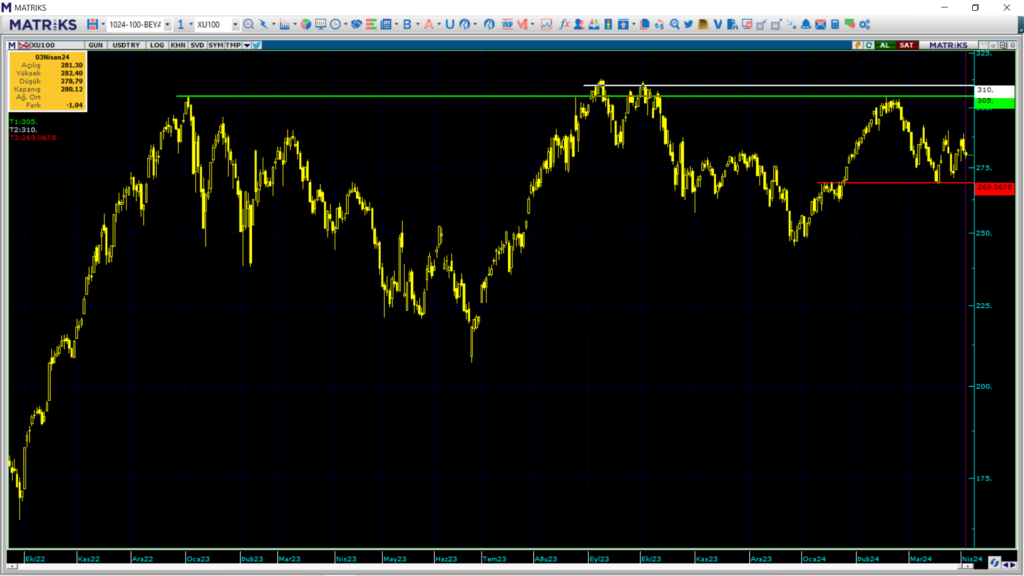
Task: Expand the 1024-100-BEYAZ template dropdown
Action: pyautogui.click(x=167, y=23)
